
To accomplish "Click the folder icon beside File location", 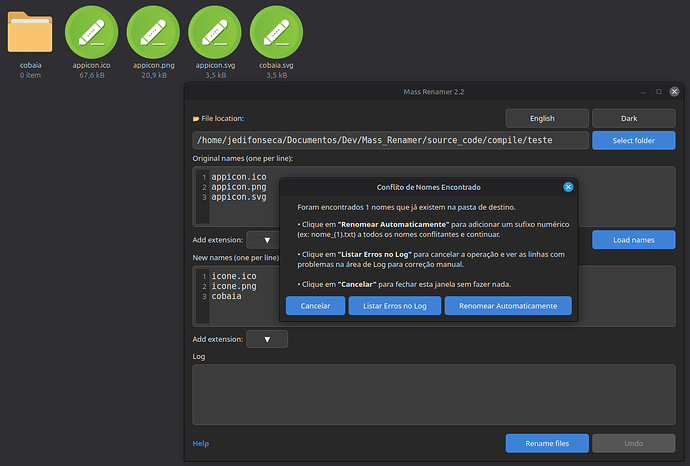I will point(196,119).
